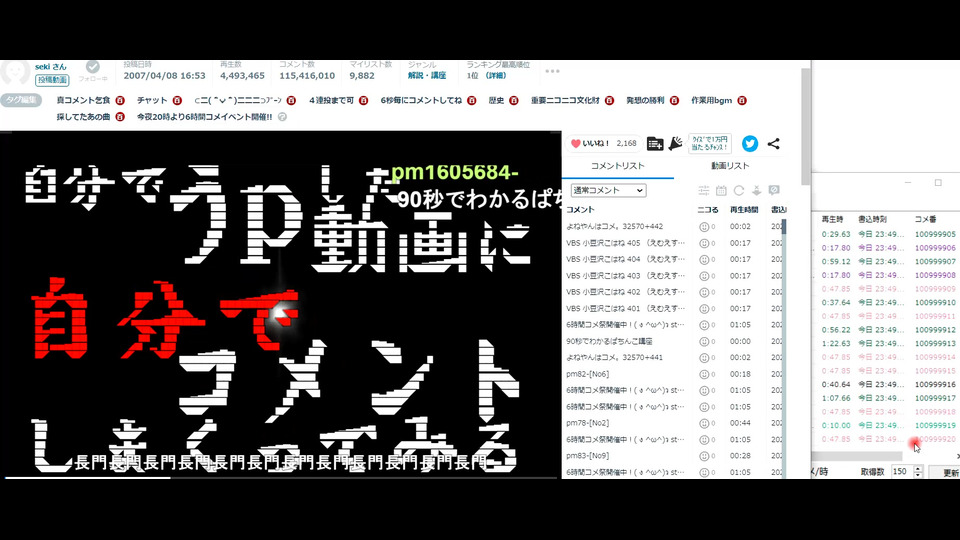This screenshot has width=960, height=540.
Task: Open the seki さん user link
Action: [x=51, y=66]
